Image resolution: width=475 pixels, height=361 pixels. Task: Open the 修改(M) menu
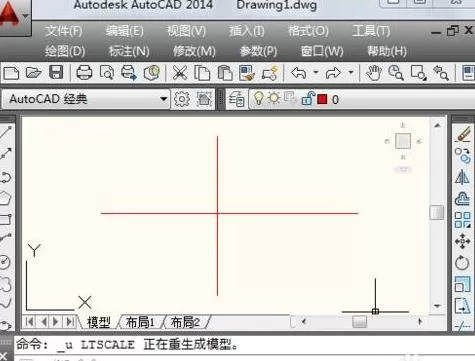pos(194,51)
